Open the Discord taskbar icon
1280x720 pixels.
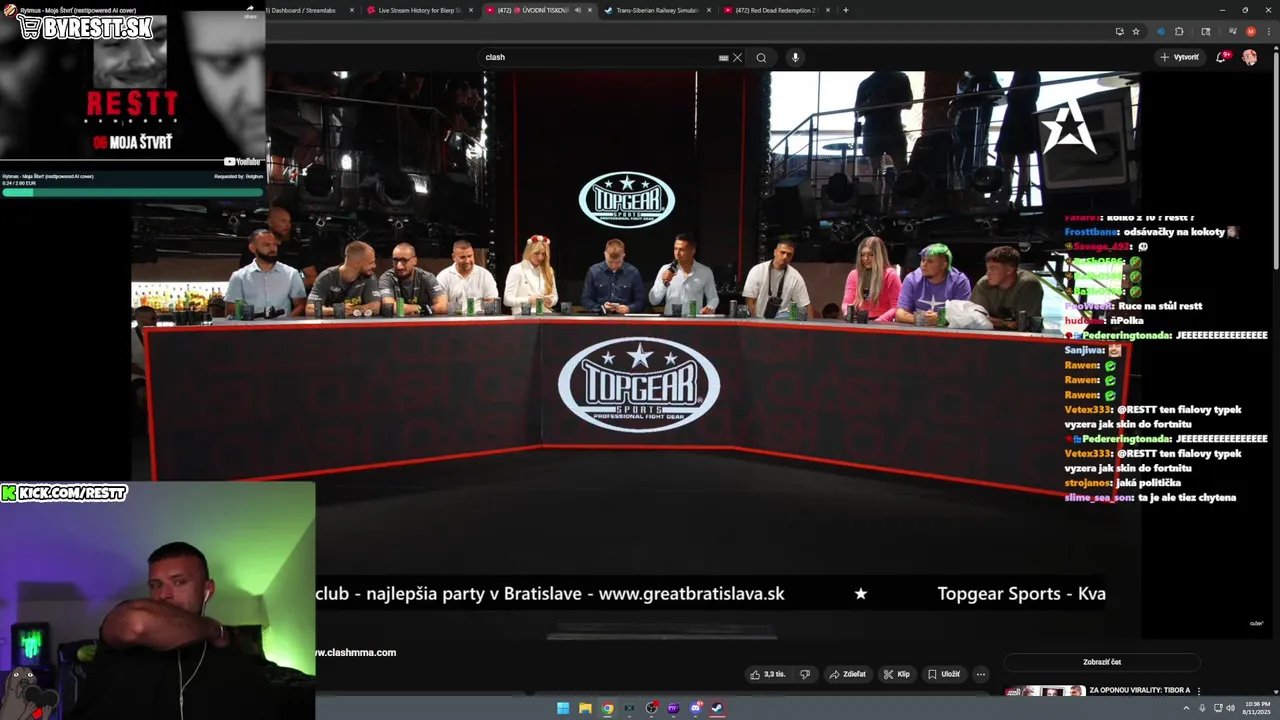click(x=696, y=708)
